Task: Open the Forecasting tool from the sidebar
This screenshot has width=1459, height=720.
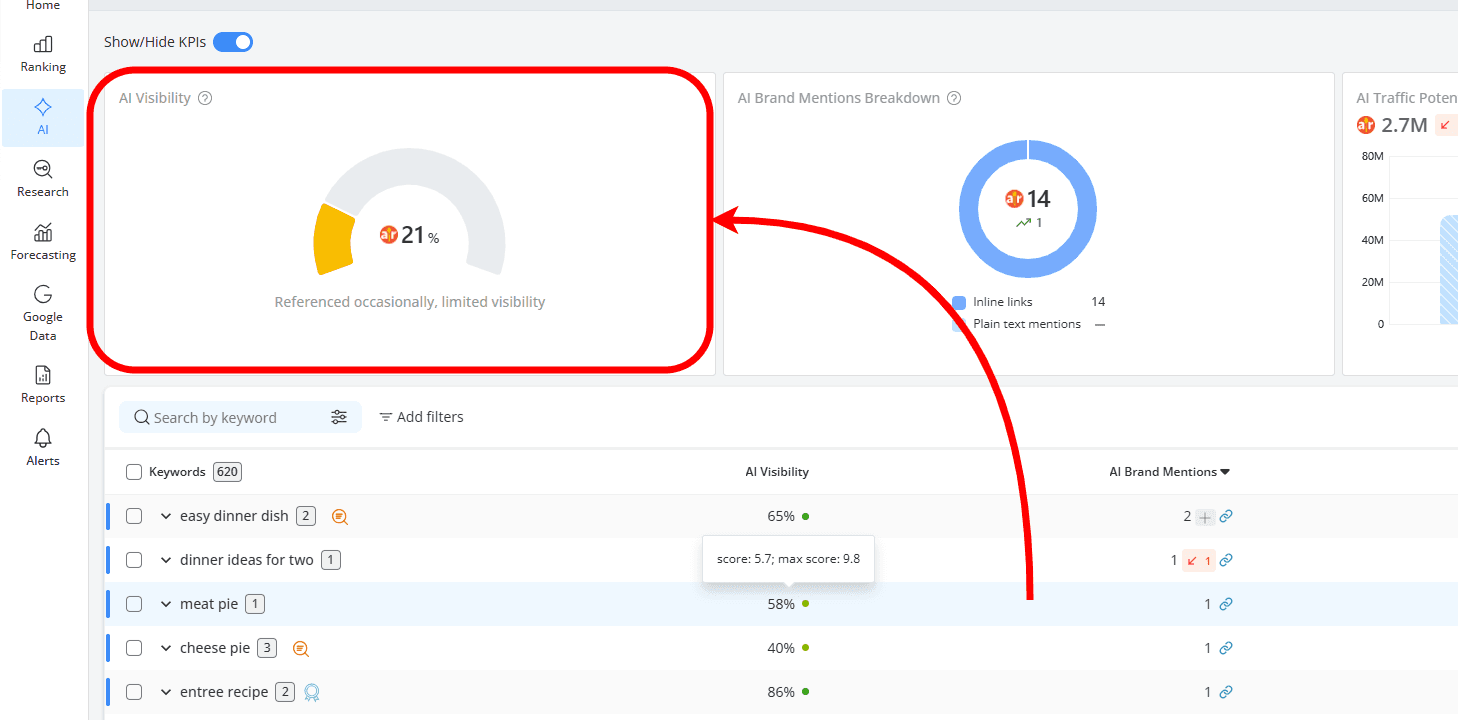Action: pos(42,242)
